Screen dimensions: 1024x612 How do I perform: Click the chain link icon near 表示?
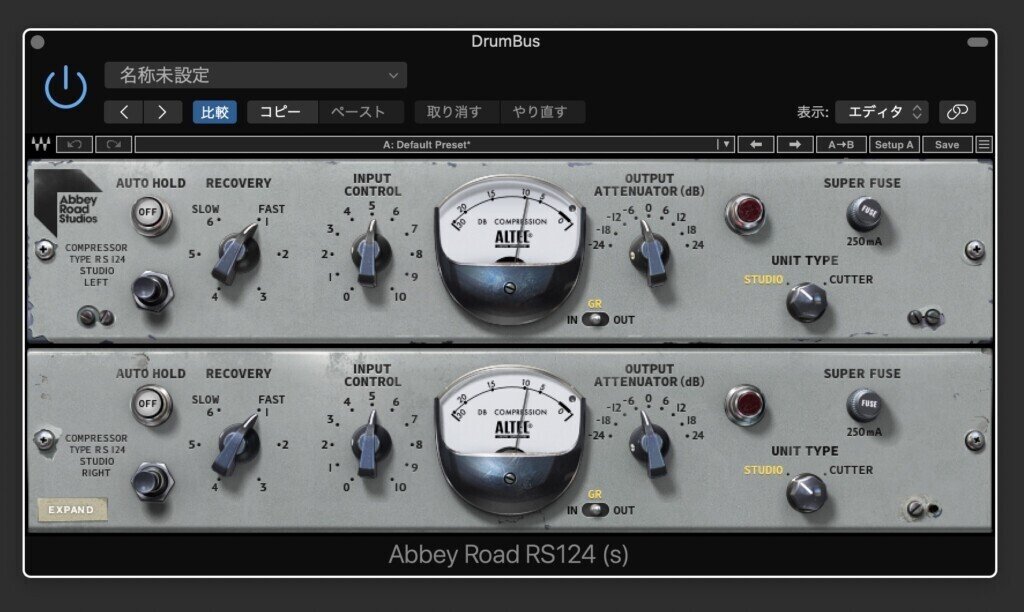coord(956,112)
